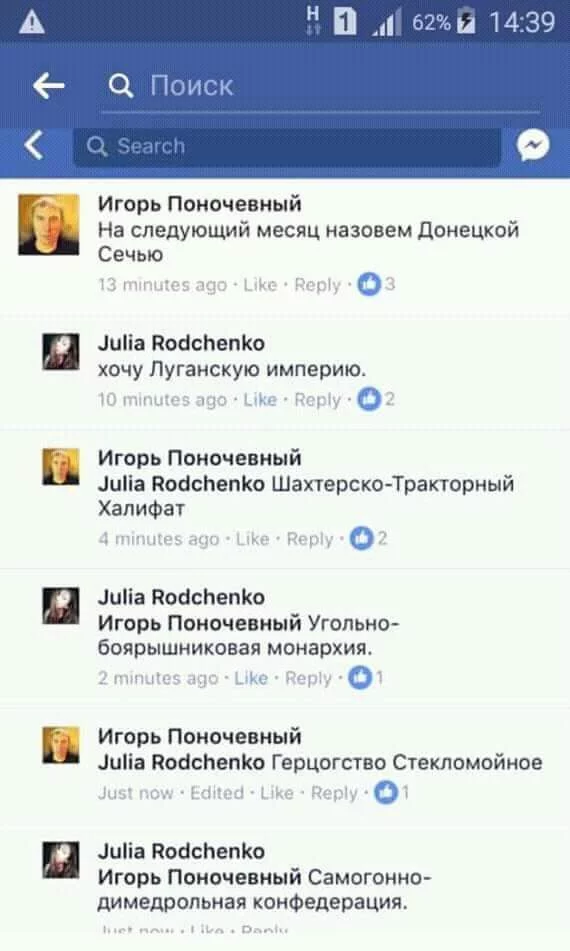Unlike the comment posted 10 minutes ago
The width and height of the screenshot is (570, 951).
coord(260,400)
